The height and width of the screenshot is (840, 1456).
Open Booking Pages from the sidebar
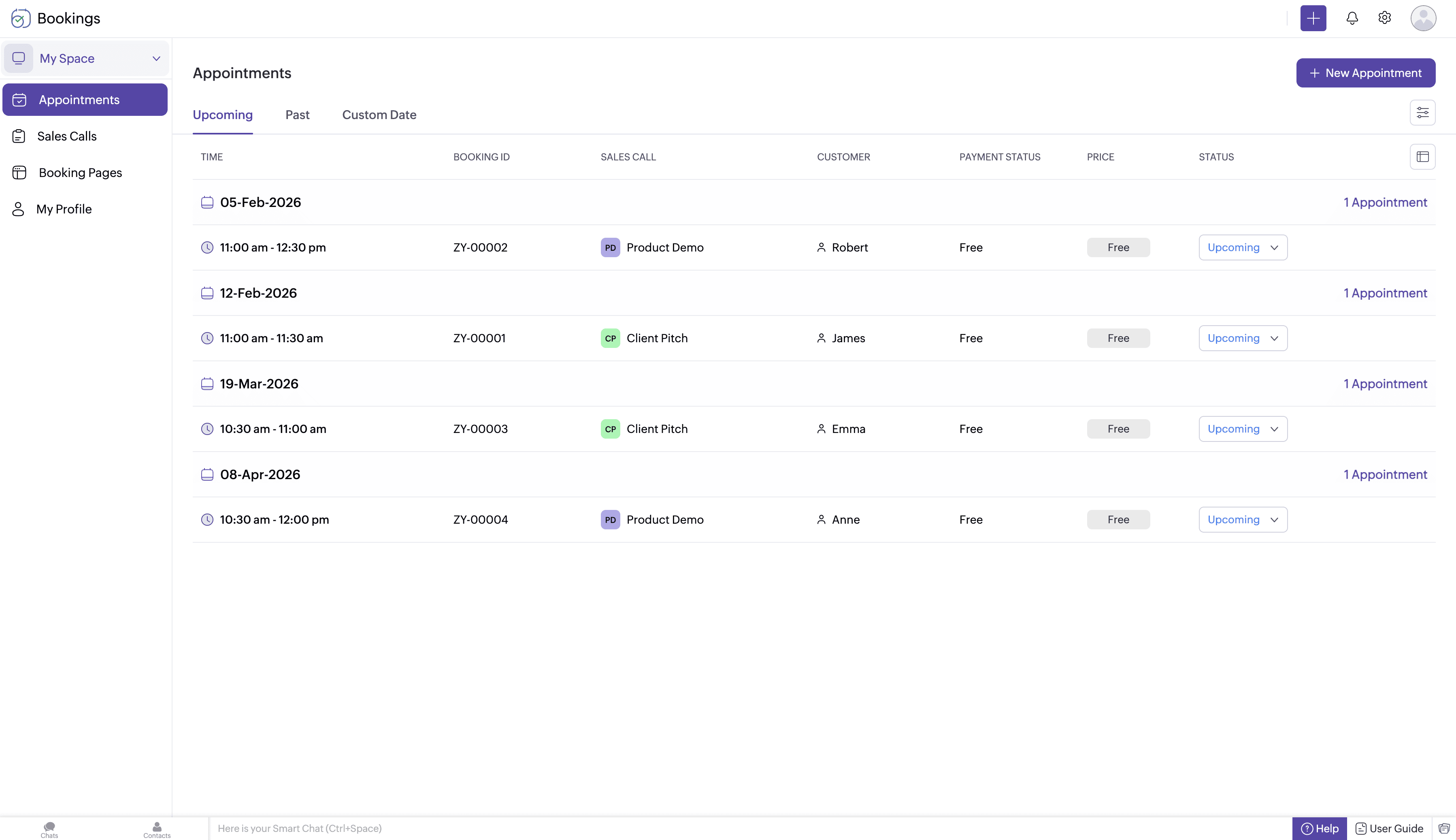pyautogui.click(x=80, y=173)
